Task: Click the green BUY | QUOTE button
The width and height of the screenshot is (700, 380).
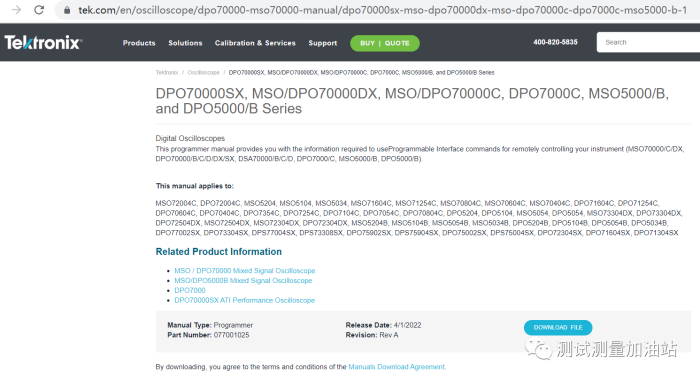Action: coord(385,43)
